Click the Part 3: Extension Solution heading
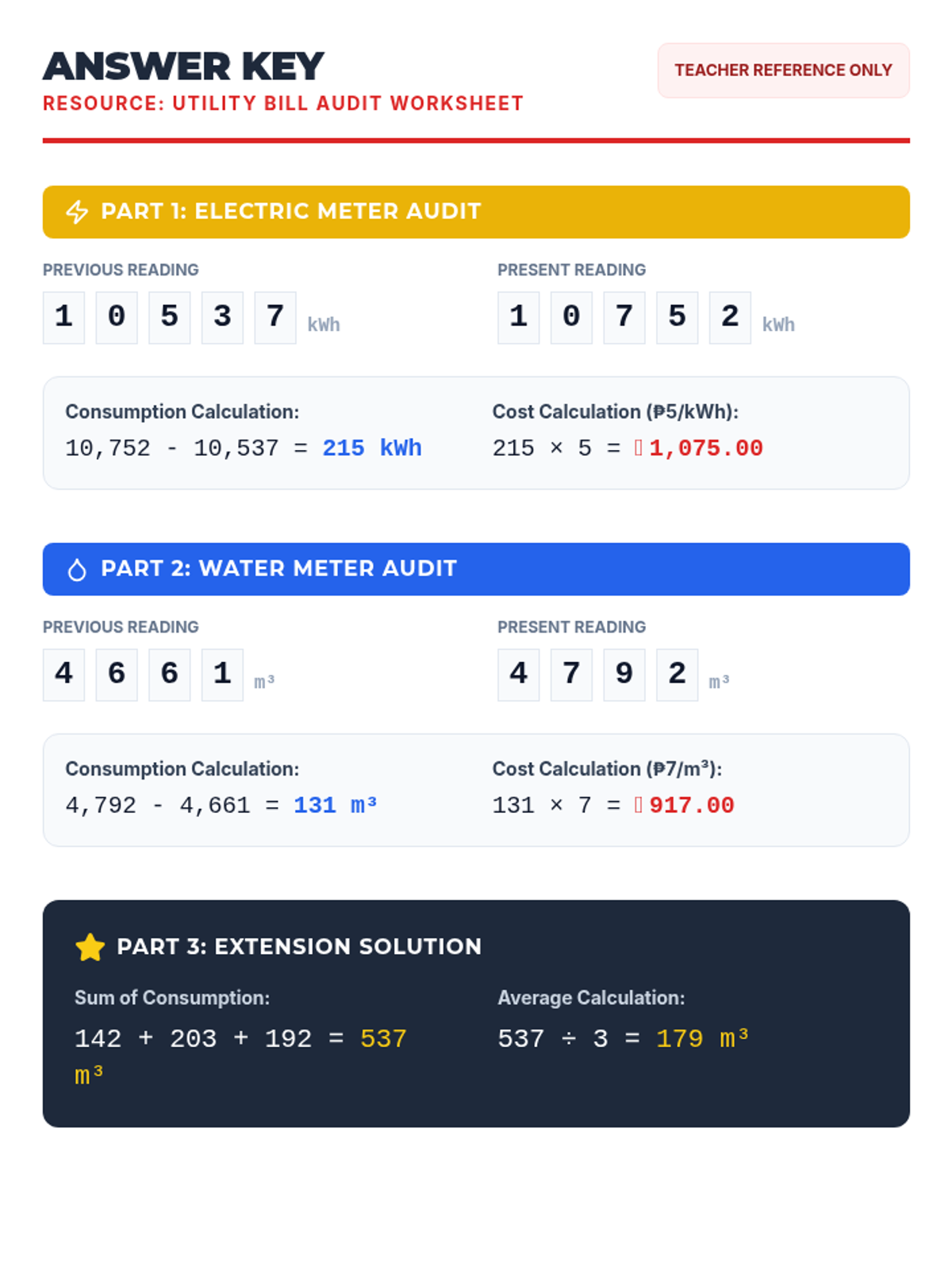The width and height of the screenshot is (952, 1270). (299, 946)
